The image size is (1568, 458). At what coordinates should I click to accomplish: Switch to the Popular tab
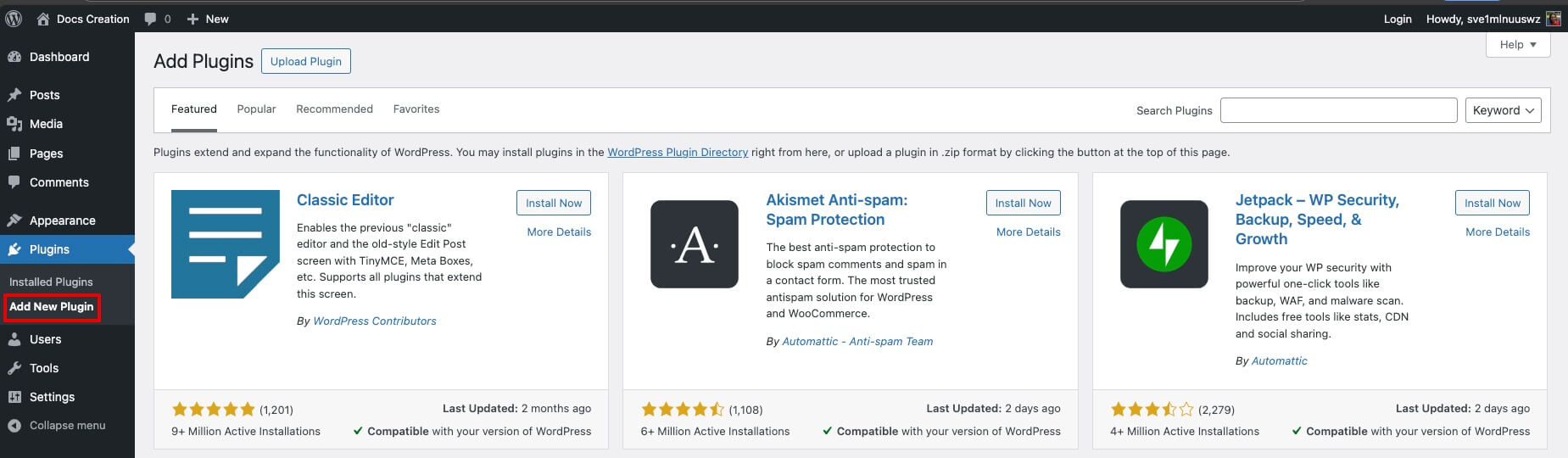pos(256,109)
